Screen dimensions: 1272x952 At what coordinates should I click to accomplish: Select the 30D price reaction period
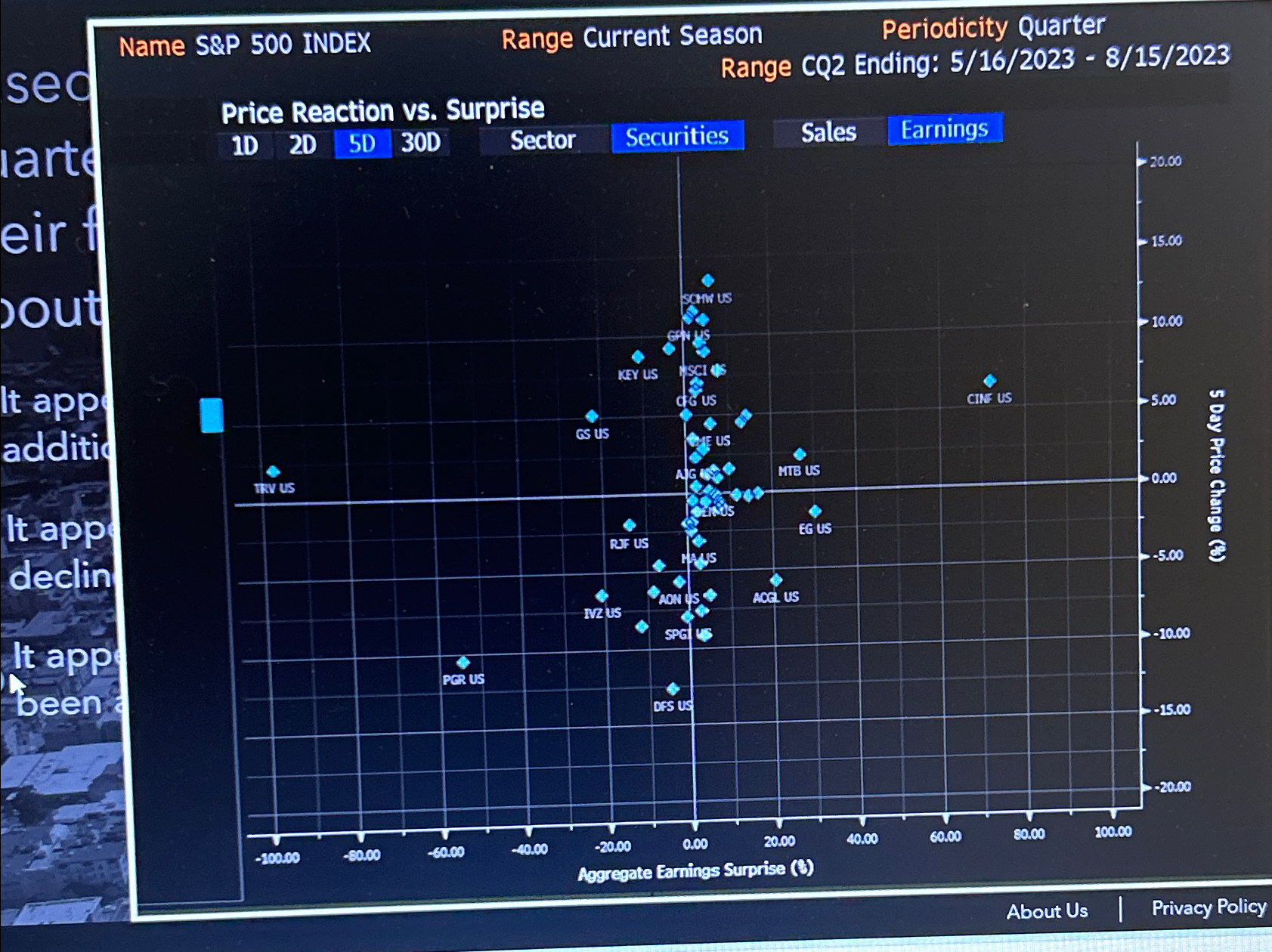point(421,142)
